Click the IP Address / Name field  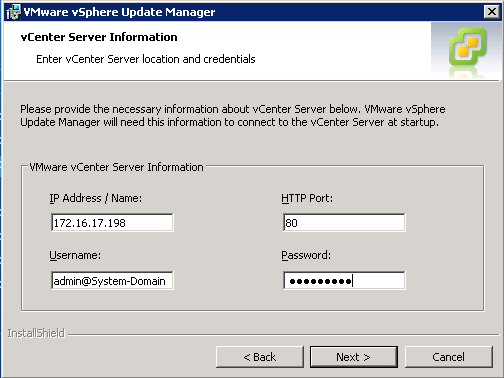[112, 223]
